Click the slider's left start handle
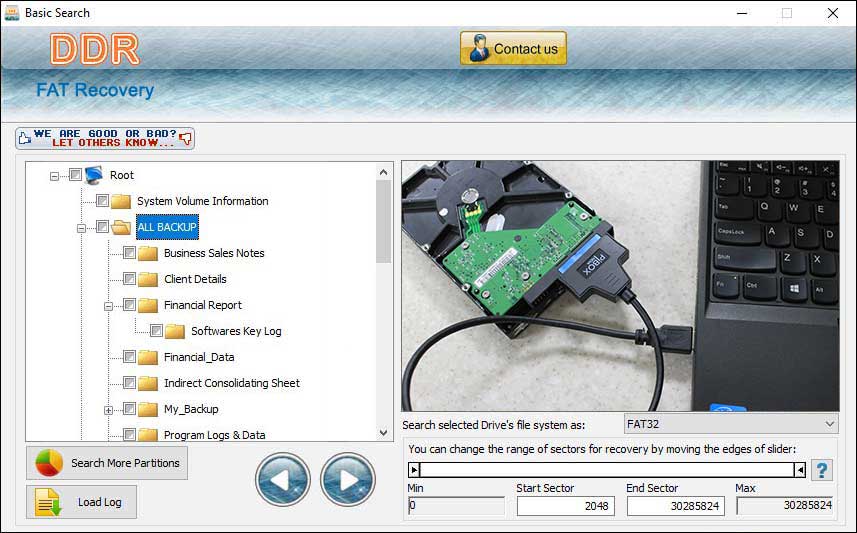Image resolution: width=857 pixels, height=533 pixels. (x=414, y=470)
